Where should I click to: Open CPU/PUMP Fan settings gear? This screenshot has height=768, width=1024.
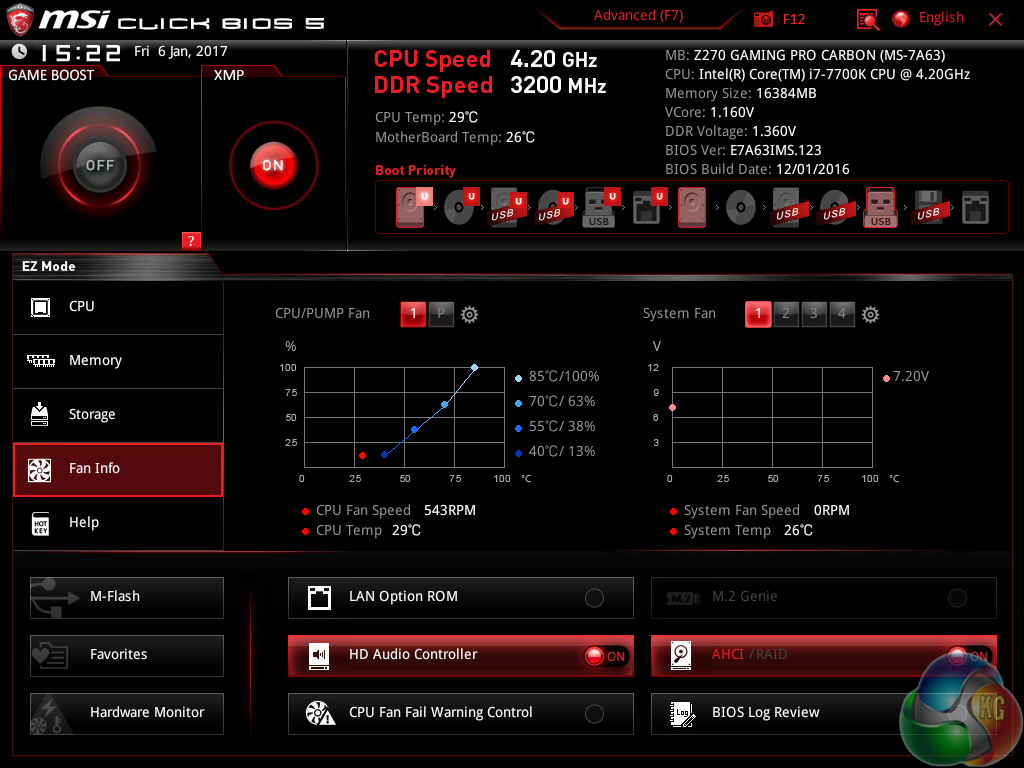tap(470, 315)
